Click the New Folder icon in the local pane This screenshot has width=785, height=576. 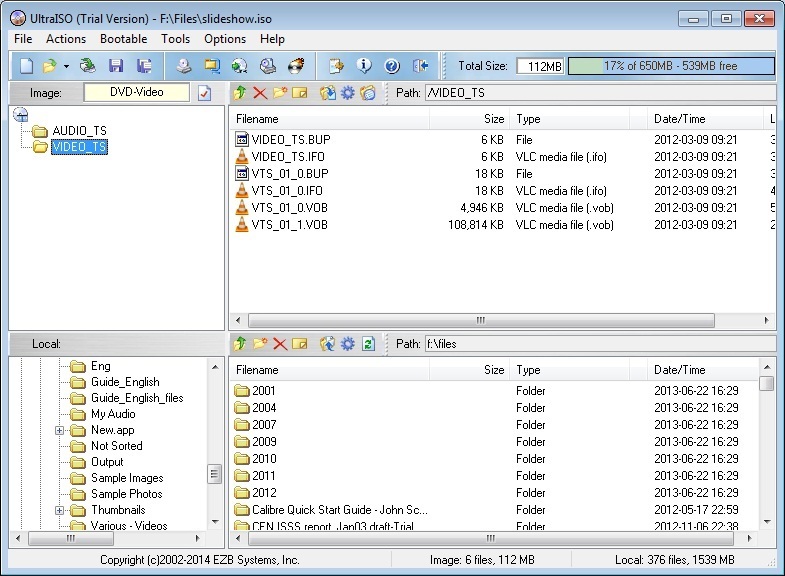pyautogui.click(x=260, y=344)
